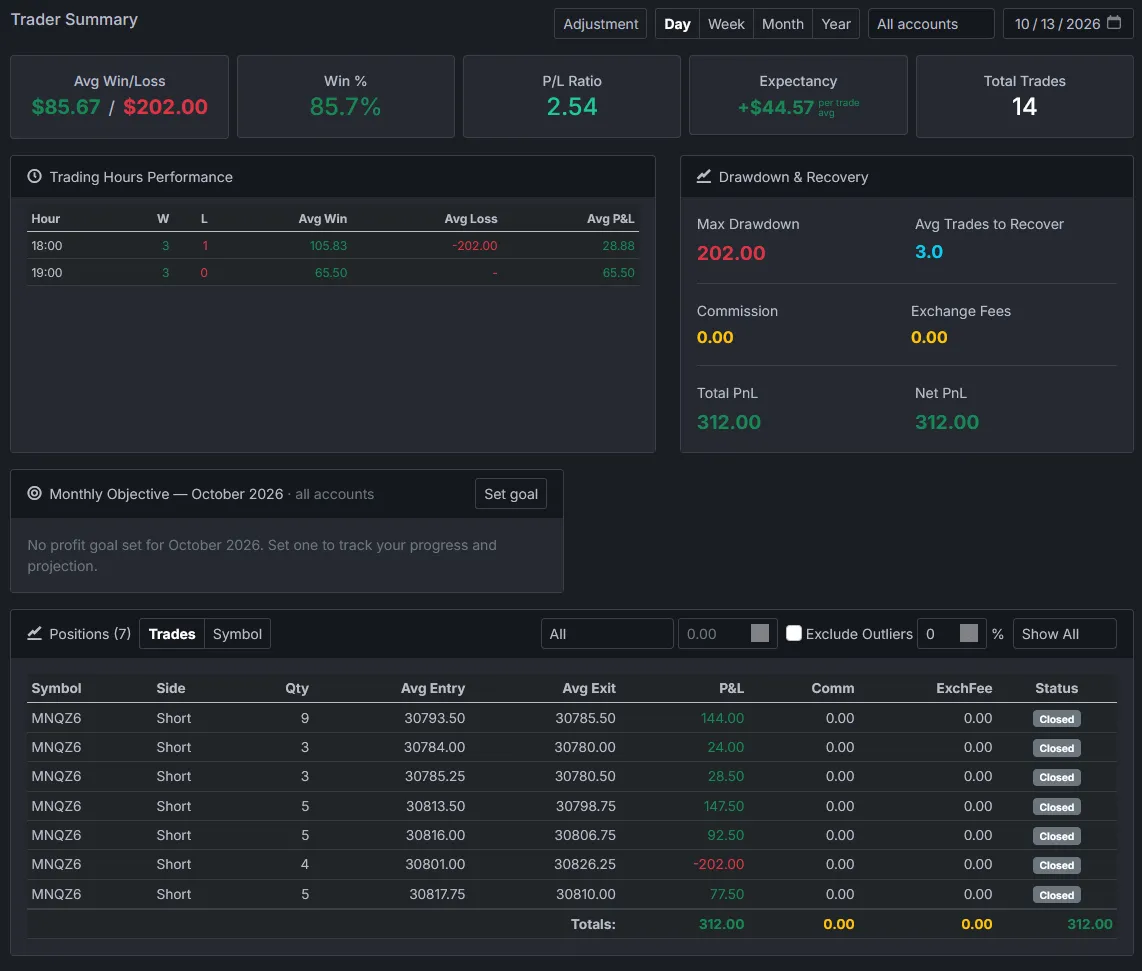This screenshot has width=1142, height=971.
Task: Click the ExchFee column header
Action: (964, 688)
